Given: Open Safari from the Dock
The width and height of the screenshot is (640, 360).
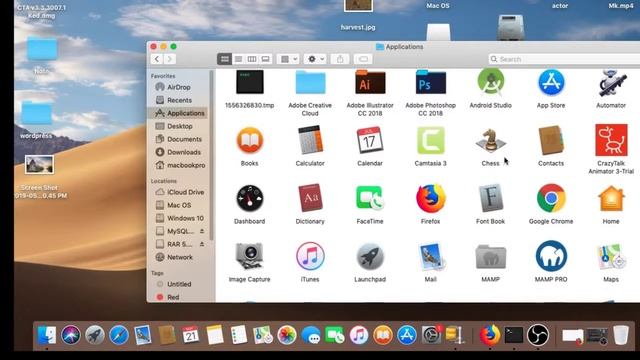Looking at the screenshot, I should point(119,335).
